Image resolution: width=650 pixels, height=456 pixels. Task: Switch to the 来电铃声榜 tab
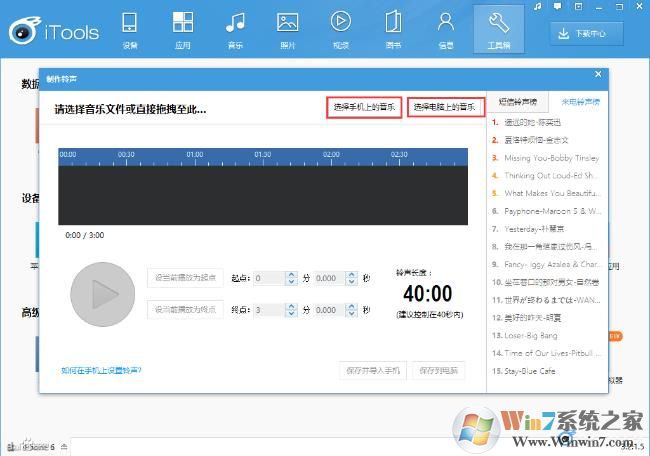(581, 103)
